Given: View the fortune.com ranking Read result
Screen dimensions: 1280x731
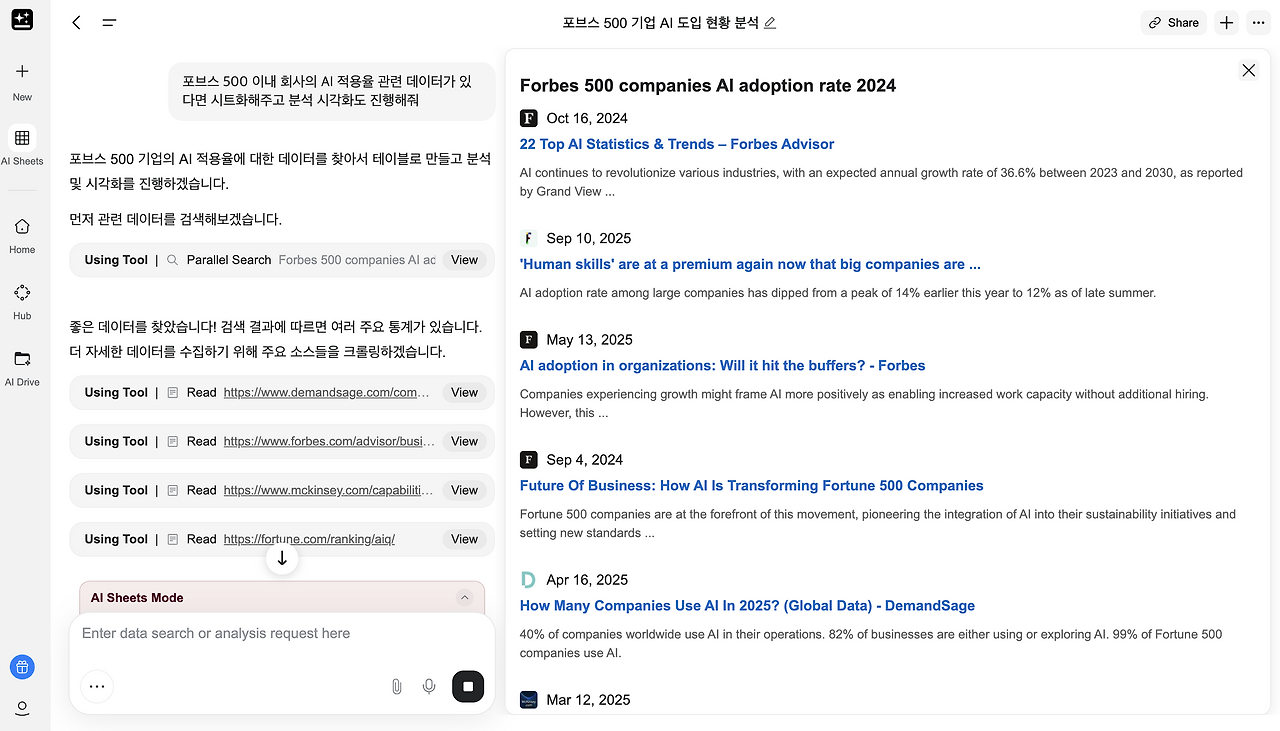Looking at the screenshot, I should point(464,539).
